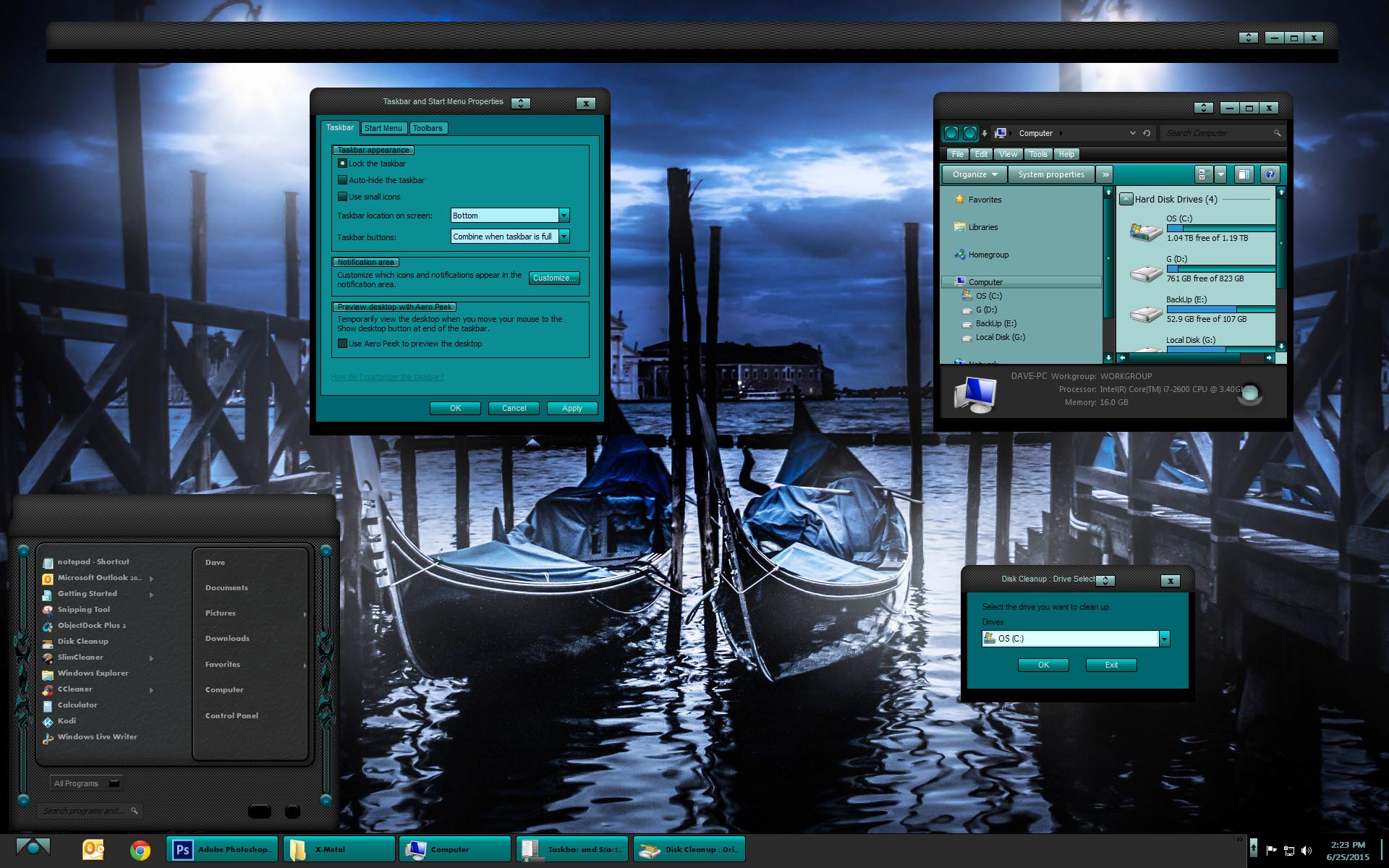Click Exit in Disk Cleanup dialog
The height and width of the screenshot is (868, 1389).
[x=1111, y=665]
